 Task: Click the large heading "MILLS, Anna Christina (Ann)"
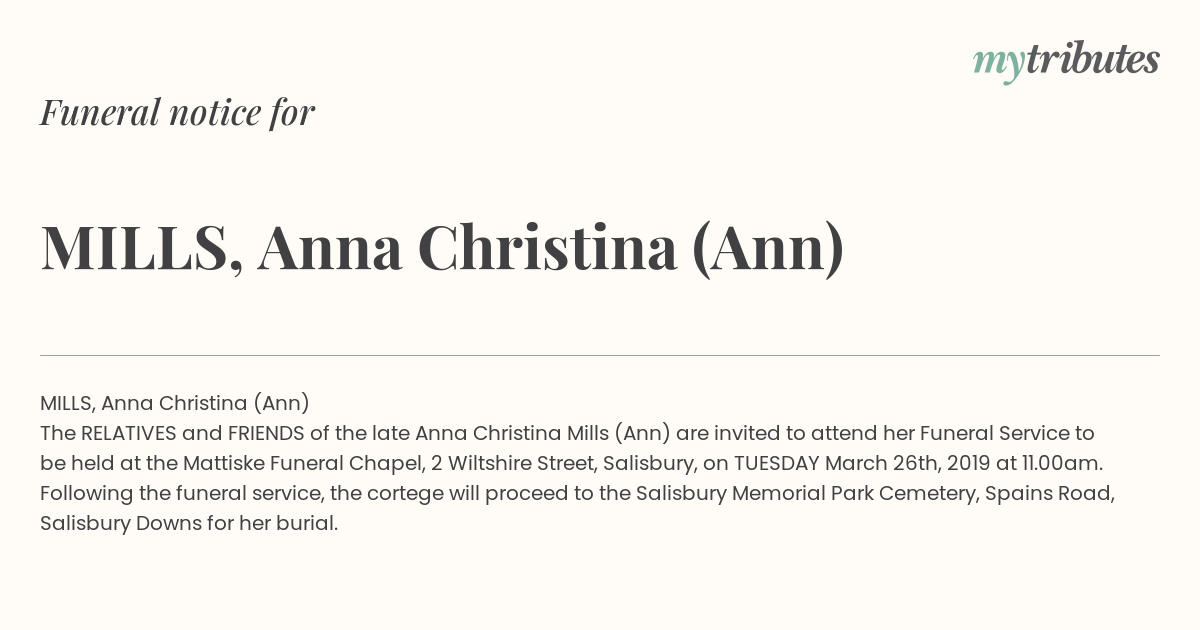(442, 248)
